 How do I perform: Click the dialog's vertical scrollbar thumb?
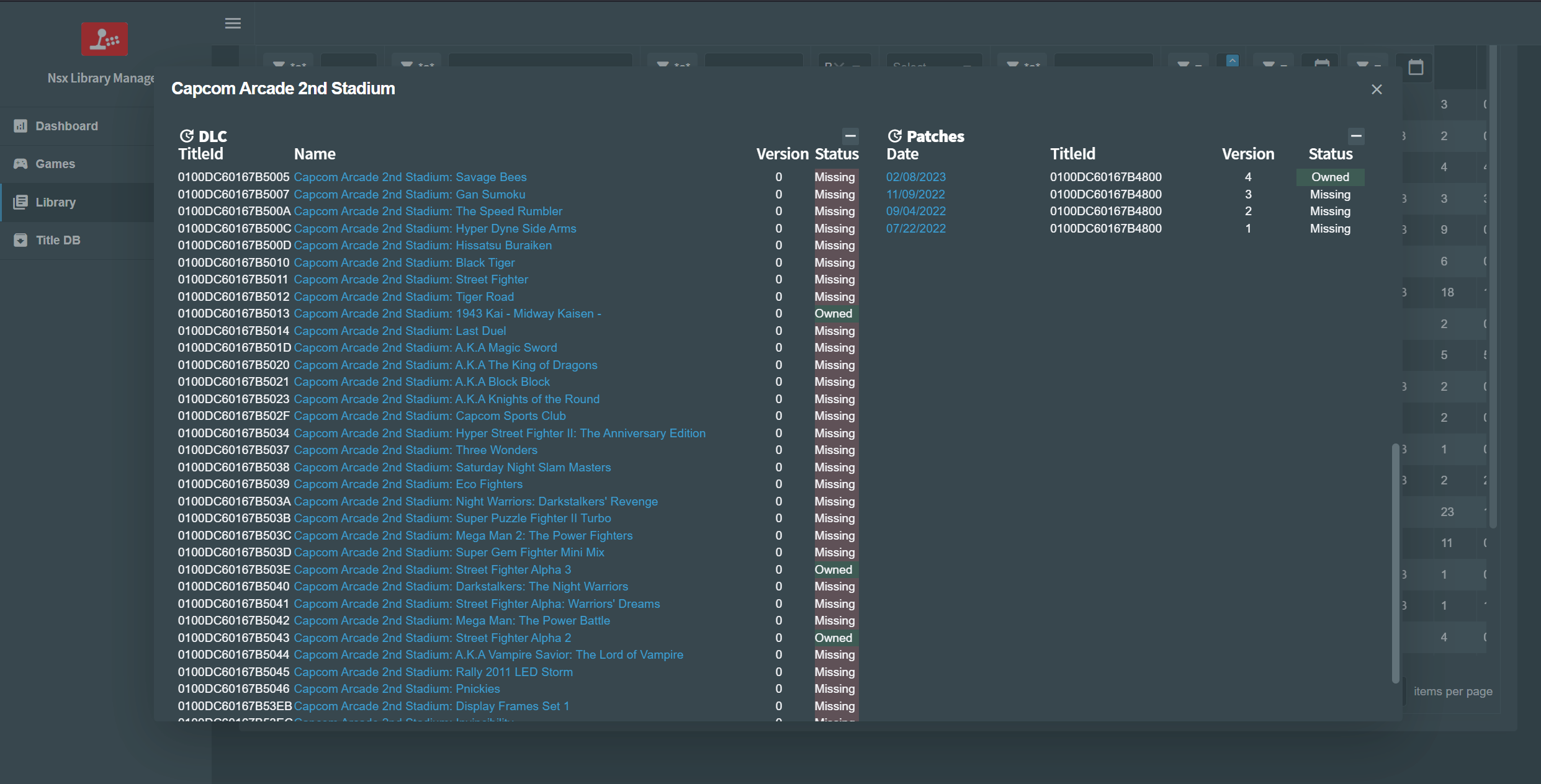[x=1395, y=563]
